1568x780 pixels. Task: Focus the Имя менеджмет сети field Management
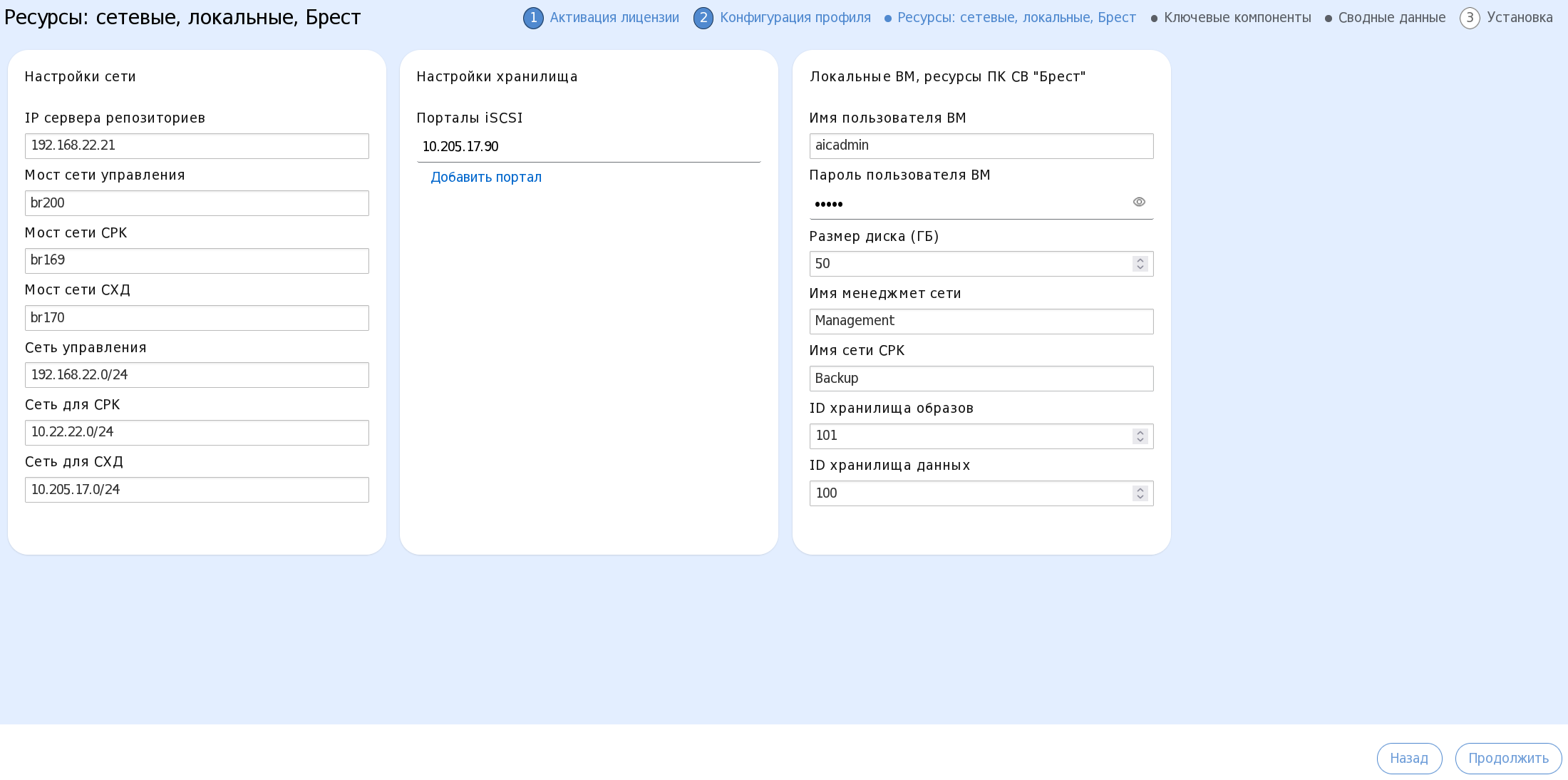pos(981,322)
